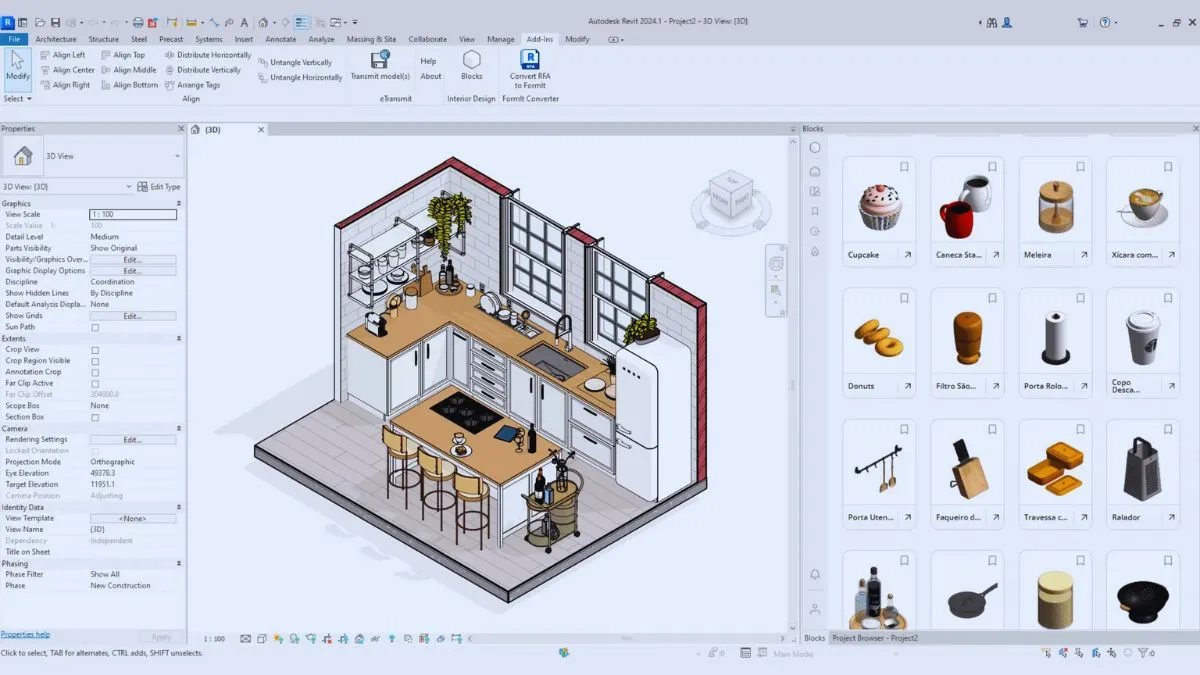Image resolution: width=1200 pixels, height=675 pixels.
Task: Collapse the Graphics properties group
Action: pos(179,203)
